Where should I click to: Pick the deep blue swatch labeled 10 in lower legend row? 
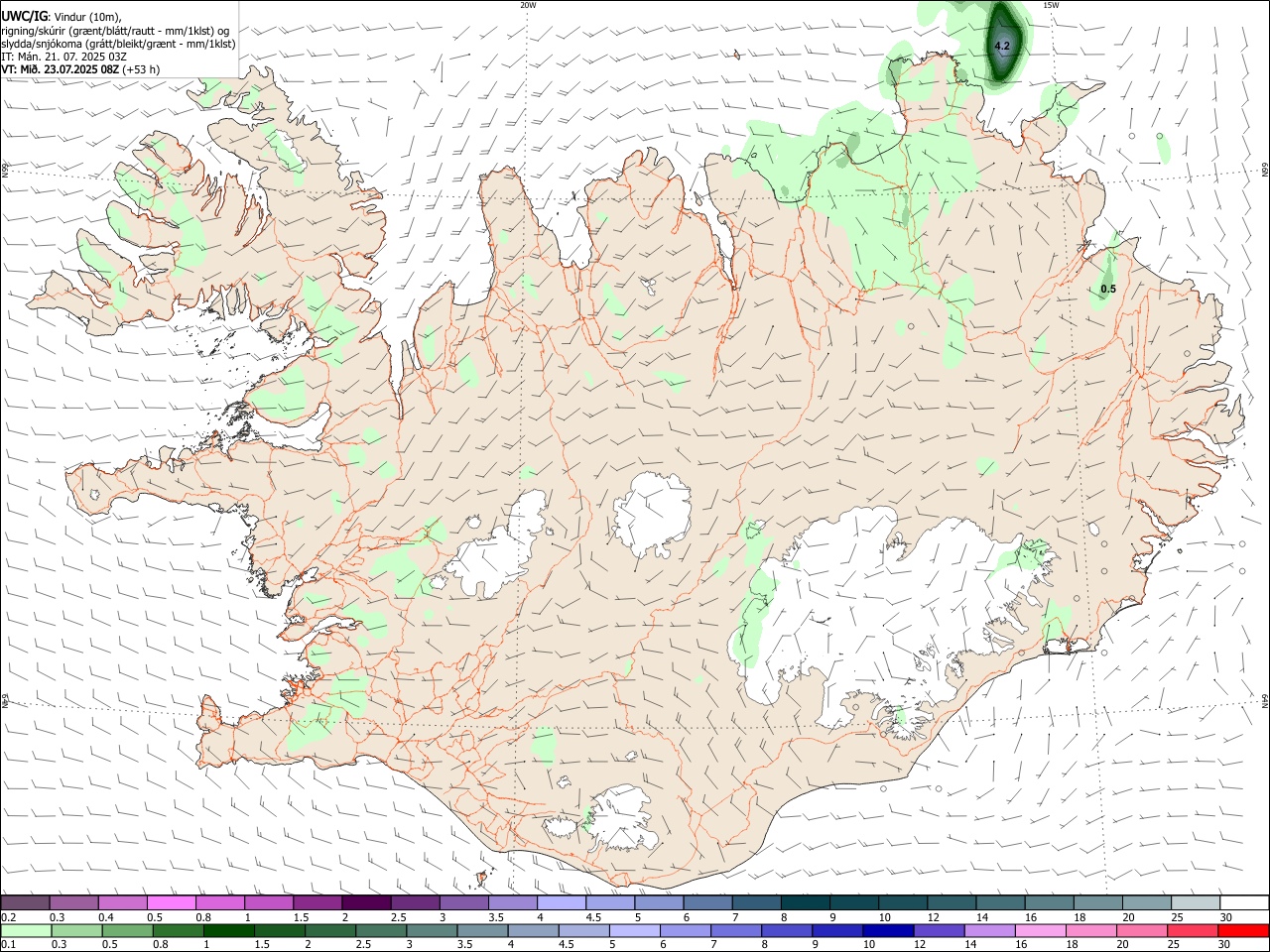(x=888, y=930)
